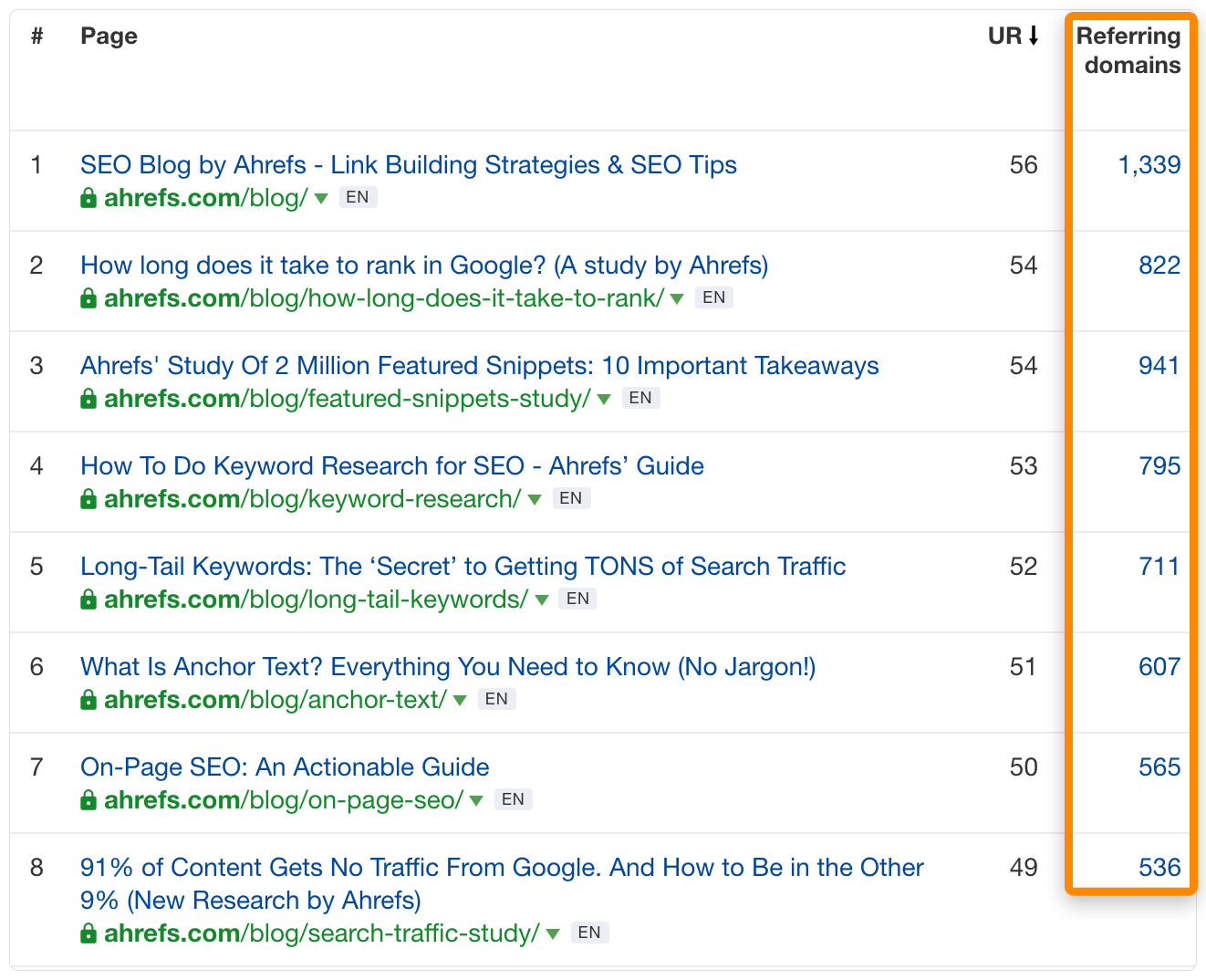The width and height of the screenshot is (1206, 980).
Task: Open the dropdown next to keyword-research URL
Action: point(535,499)
